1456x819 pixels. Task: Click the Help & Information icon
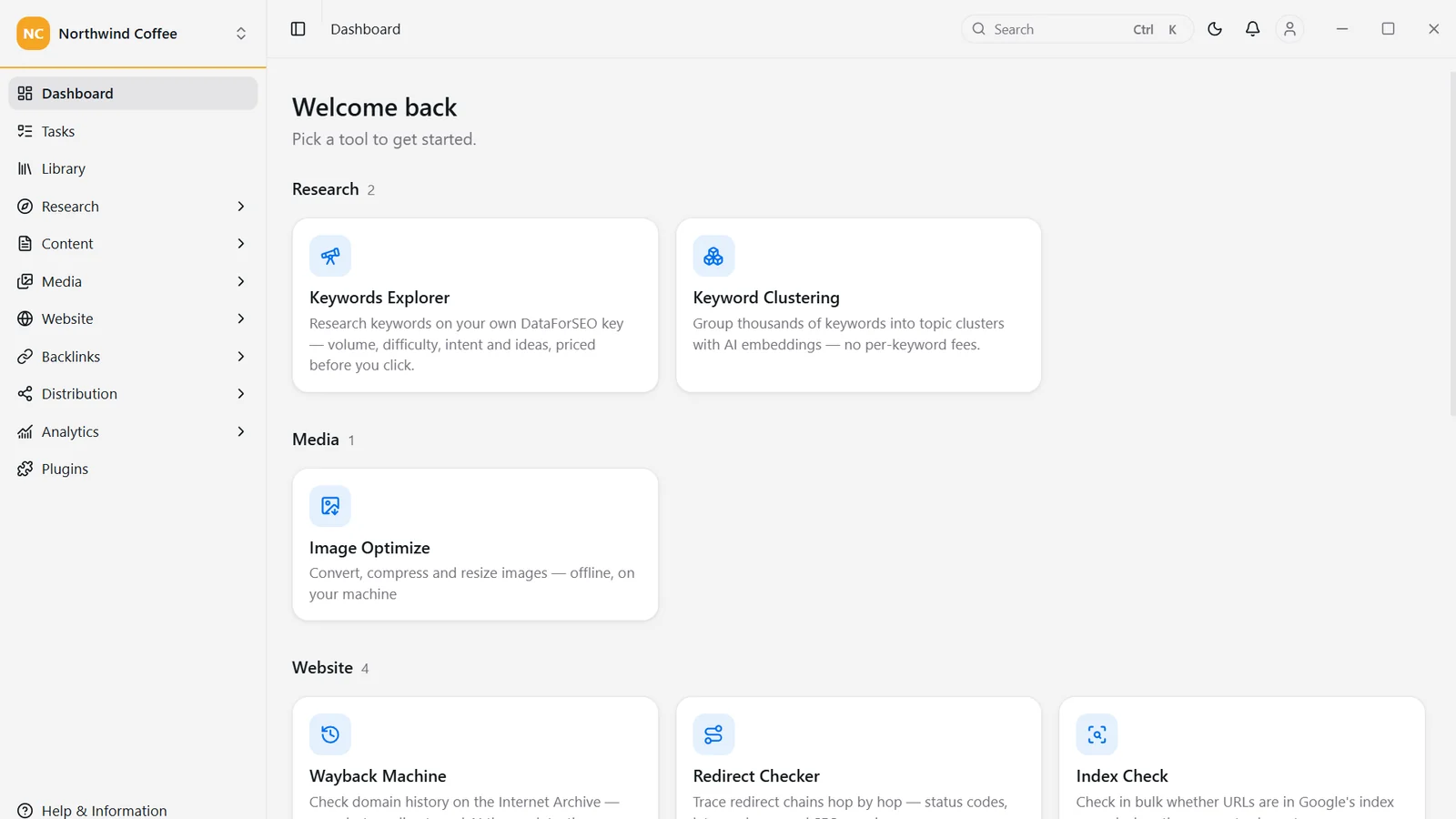tap(25, 810)
